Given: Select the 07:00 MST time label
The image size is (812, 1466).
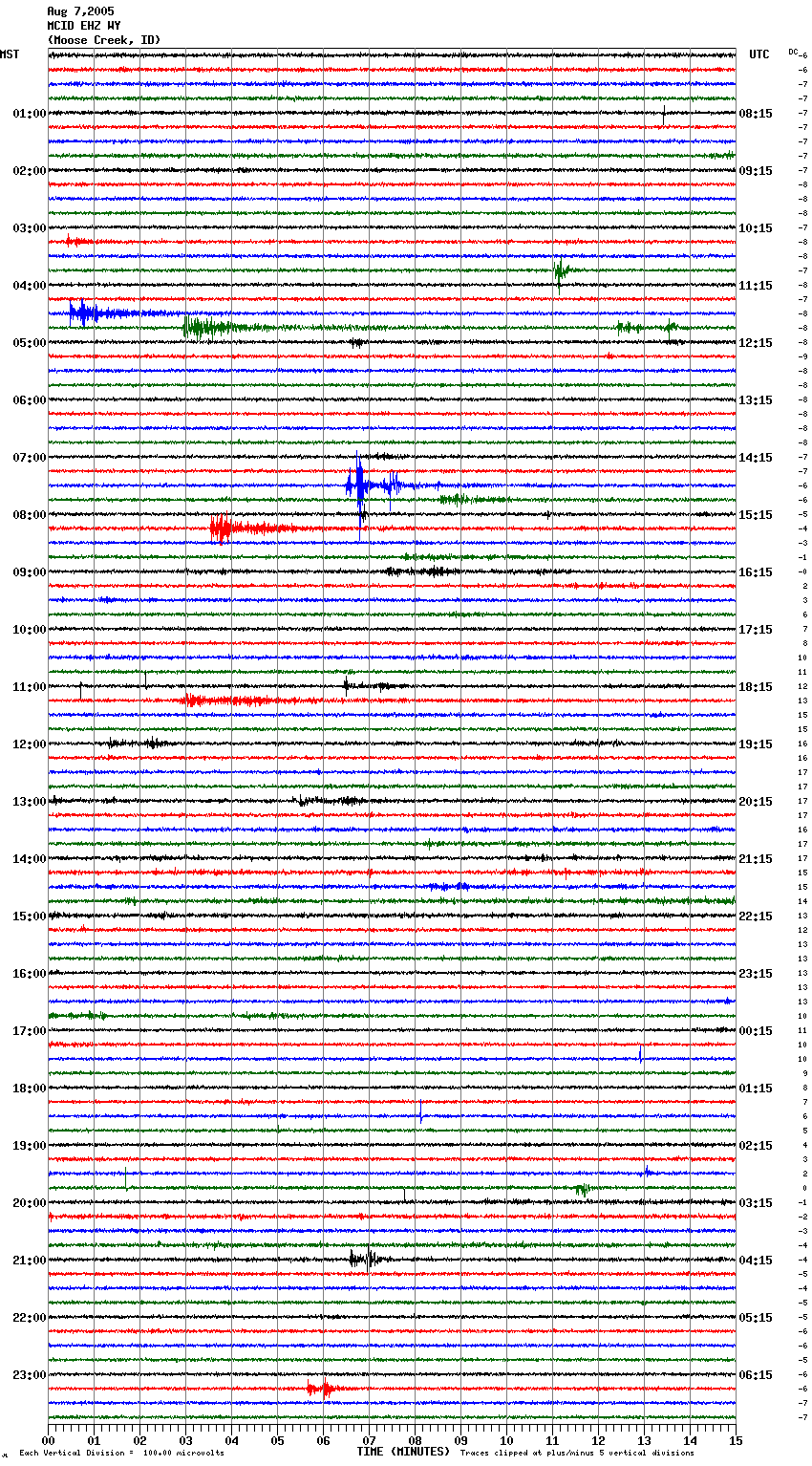Looking at the screenshot, I should click(30, 458).
